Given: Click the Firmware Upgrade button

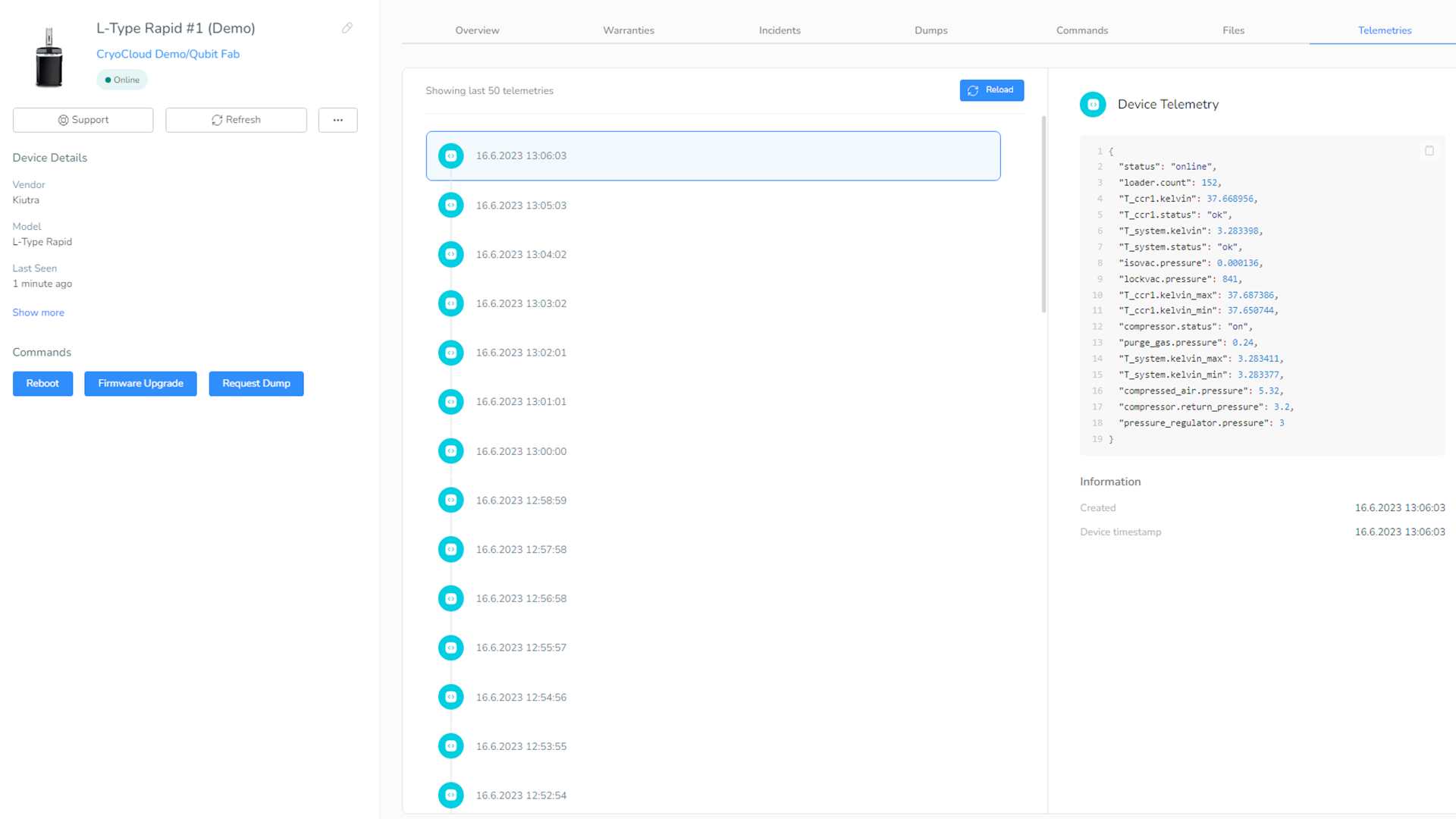Looking at the screenshot, I should click(x=140, y=383).
